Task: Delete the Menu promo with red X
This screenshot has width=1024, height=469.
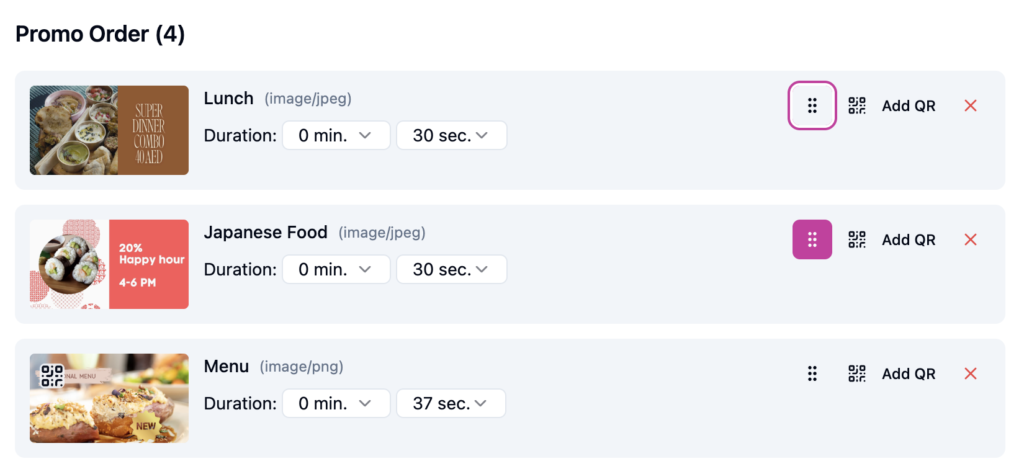Action: [x=970, y=374]
